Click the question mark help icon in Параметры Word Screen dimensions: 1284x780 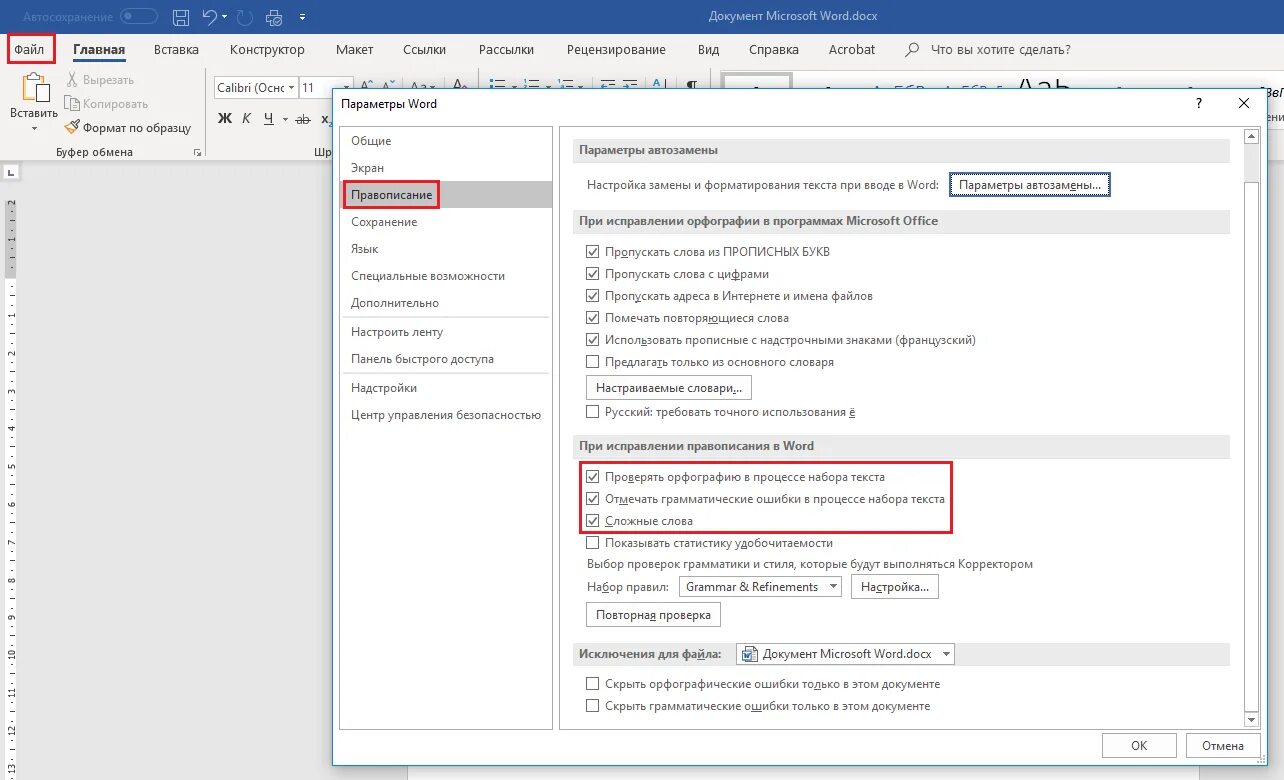click(x=1198, y=103)
